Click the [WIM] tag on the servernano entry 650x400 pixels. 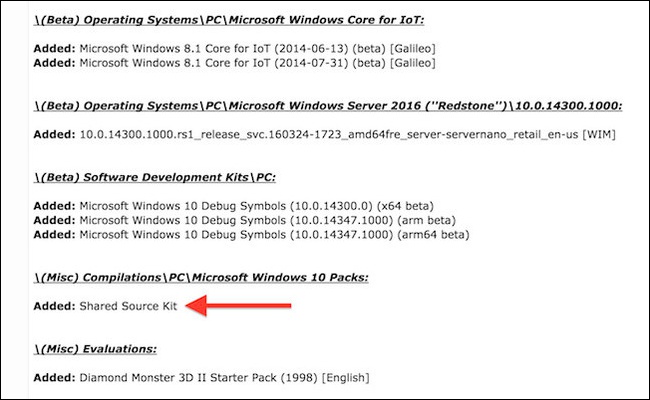(x=599, y=134)
